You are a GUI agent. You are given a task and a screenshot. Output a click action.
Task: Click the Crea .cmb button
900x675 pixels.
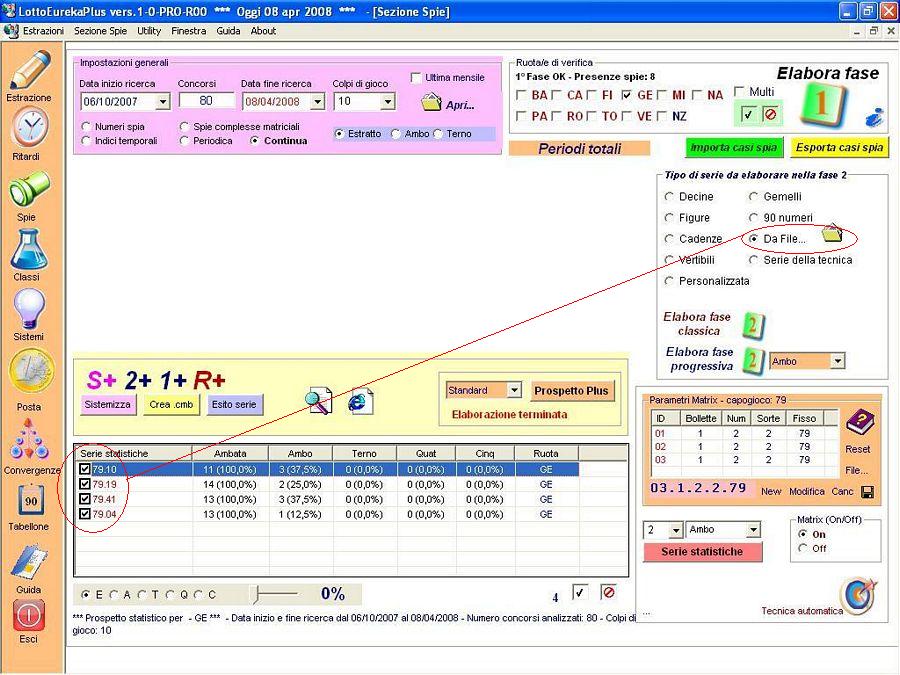(171, 405)
